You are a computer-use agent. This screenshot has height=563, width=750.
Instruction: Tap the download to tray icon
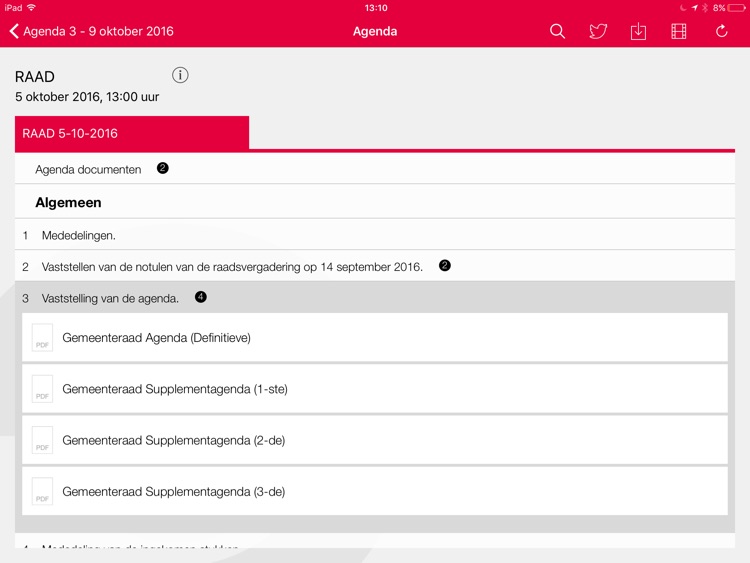(638, 31)
